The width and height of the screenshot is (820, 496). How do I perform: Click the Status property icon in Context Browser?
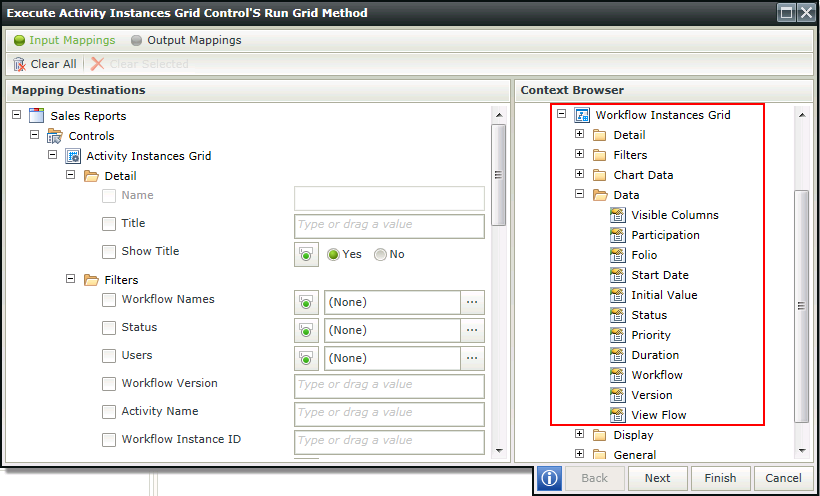[618, 315]
